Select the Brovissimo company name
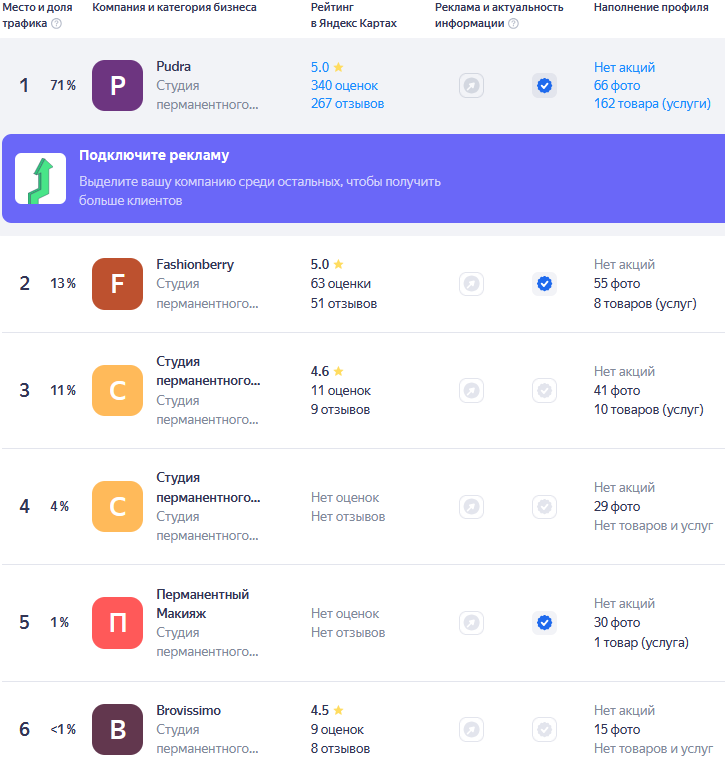The height and width of the screenshot is (780, 725). [x=188, y=711]
